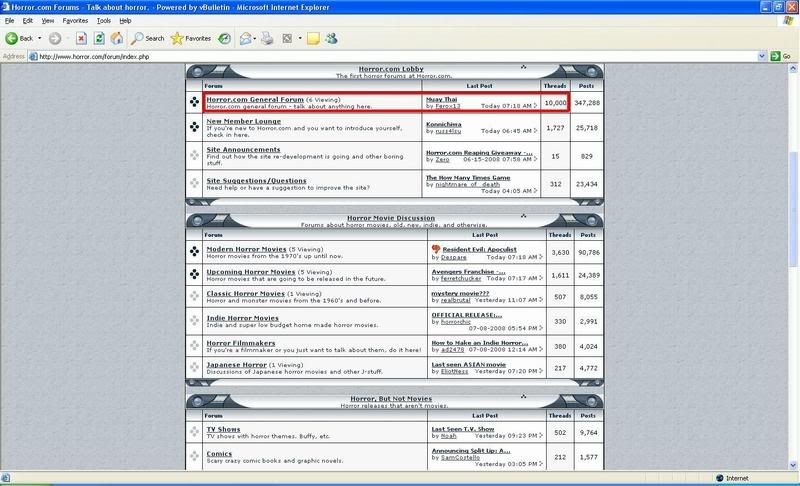Click the Internet zone globe icon
This screenshot has height=486, width=800.
[x=719, y=478]
